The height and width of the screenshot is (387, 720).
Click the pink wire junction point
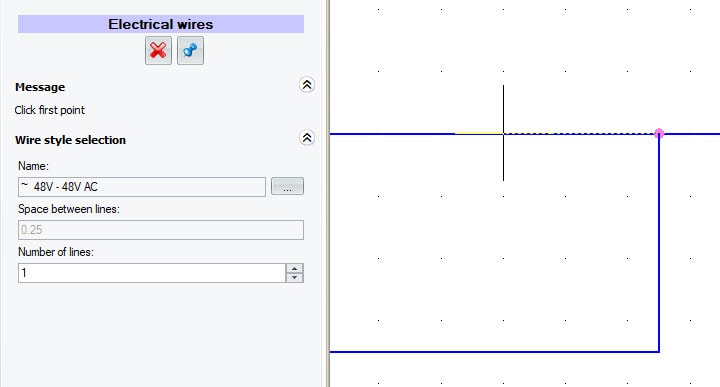659,134
